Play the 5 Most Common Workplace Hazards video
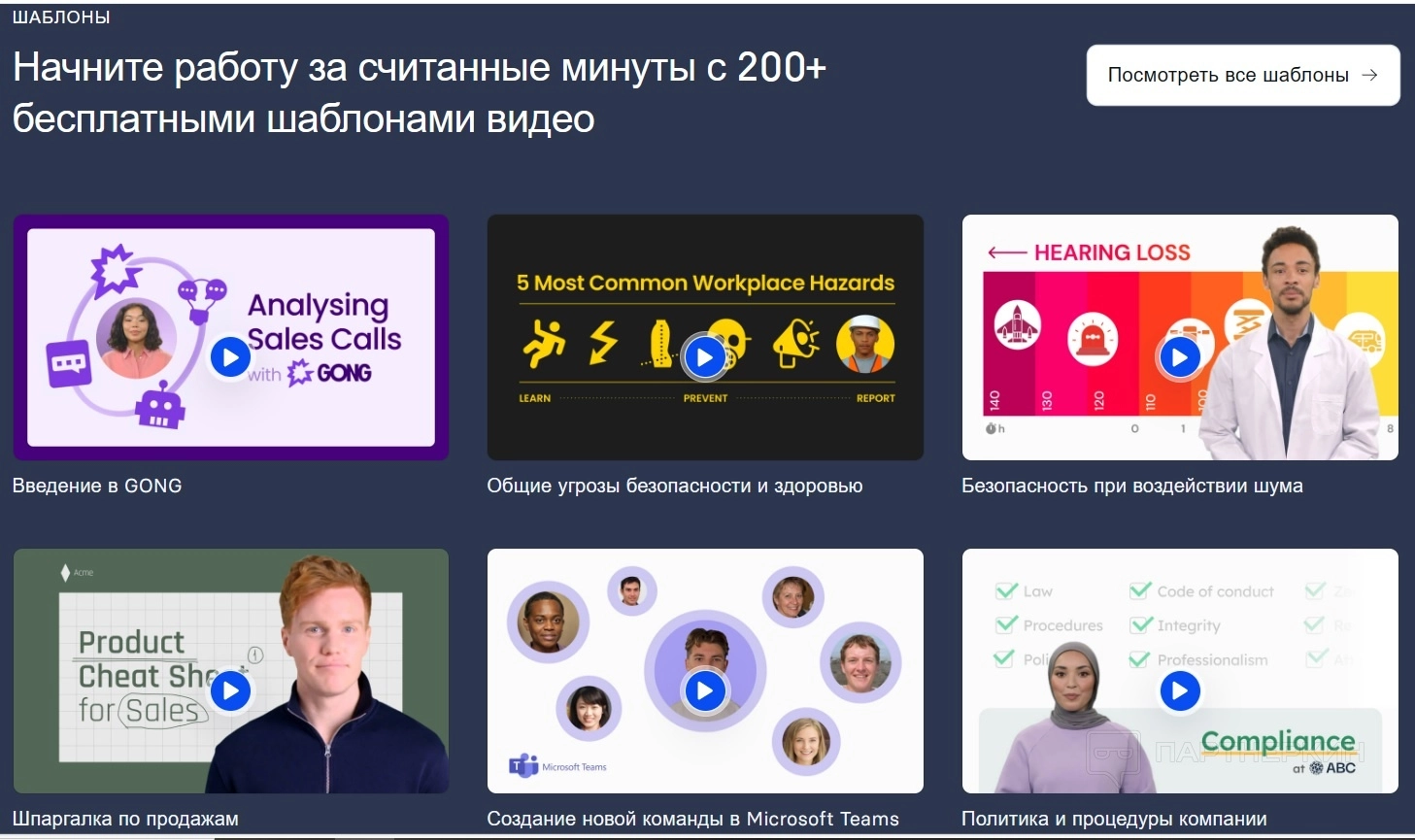Image resolution: width=1415 pixels, height=840 pixels. 705,357
